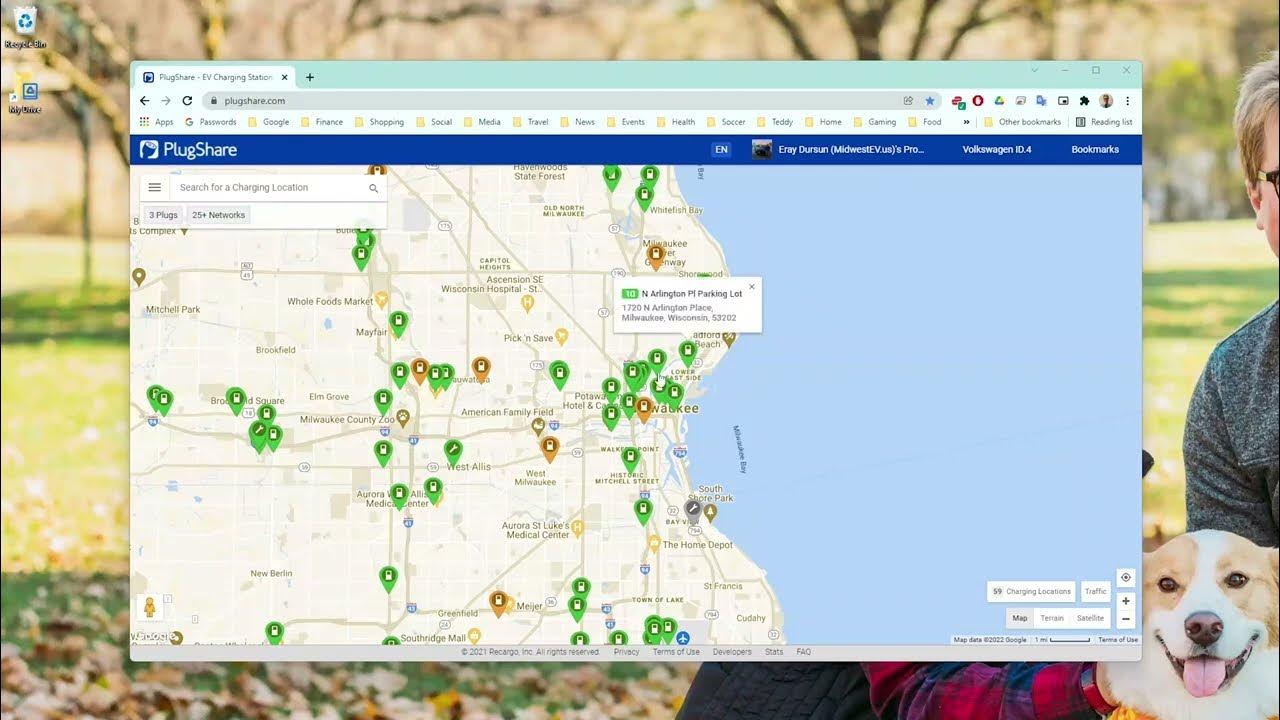Show the 59 Charging Locations list
The width and height of the screenshot is (1280, 720).
tap(1031, 591)
